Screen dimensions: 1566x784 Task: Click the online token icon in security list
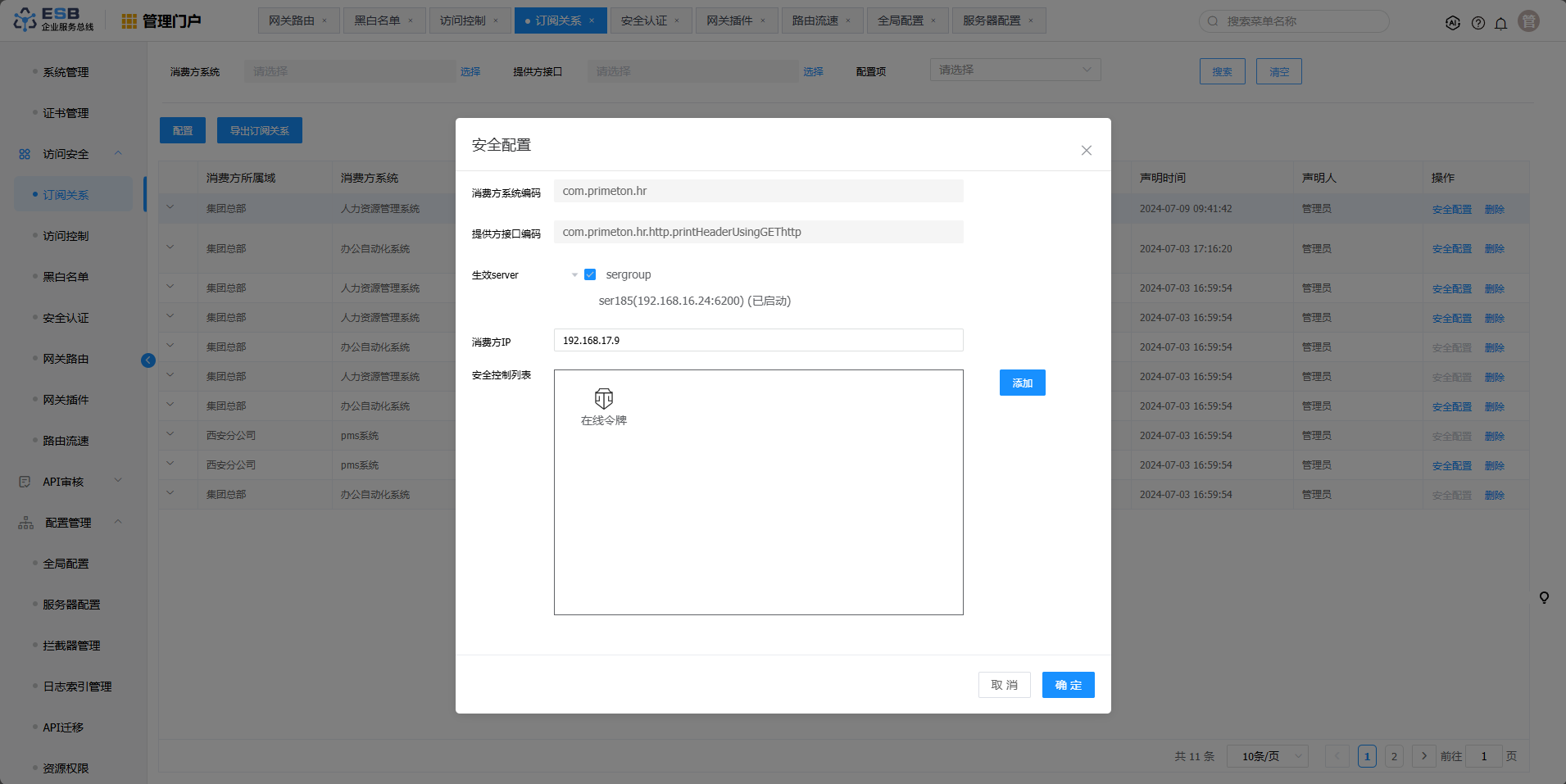(603, 399)
